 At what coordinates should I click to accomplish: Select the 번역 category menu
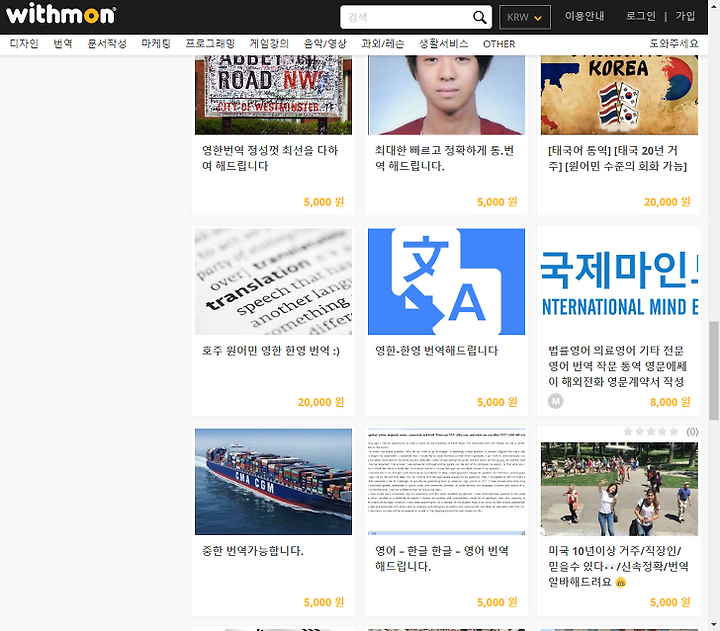point(63,44)
